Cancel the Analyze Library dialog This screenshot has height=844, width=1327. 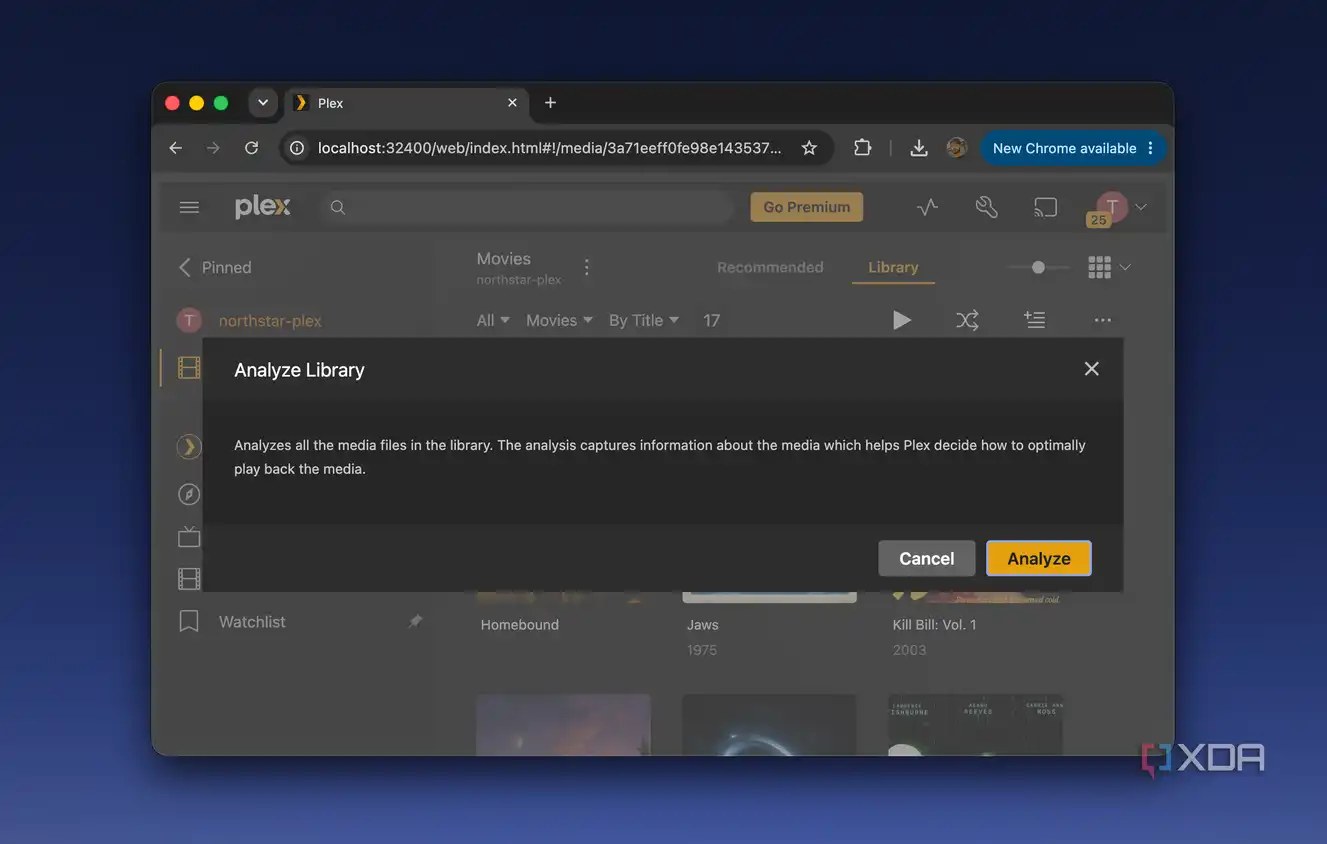(x=926, y=559)
